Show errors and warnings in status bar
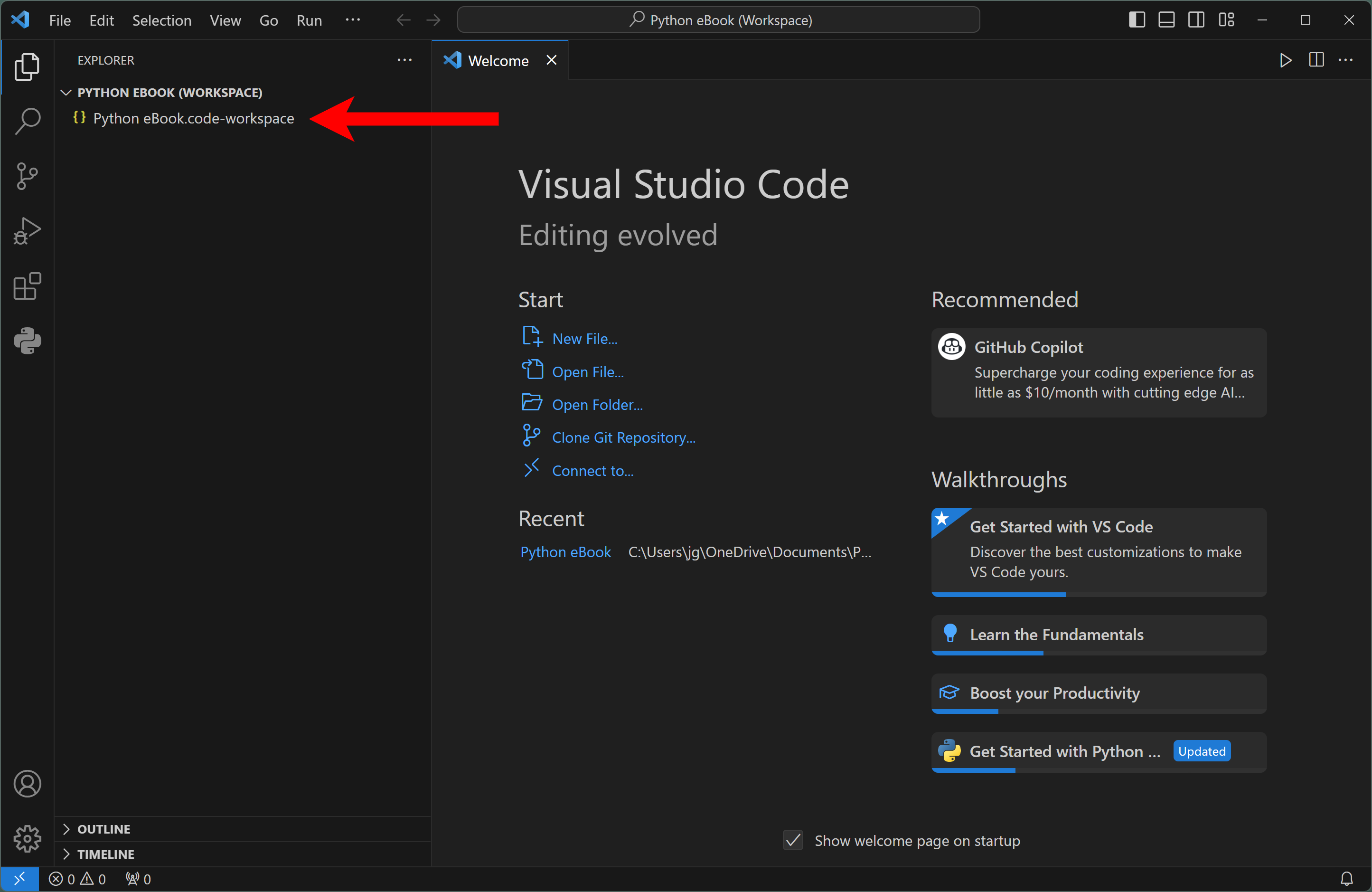This screenshot has width=1372, height=892. coord(77,879)
